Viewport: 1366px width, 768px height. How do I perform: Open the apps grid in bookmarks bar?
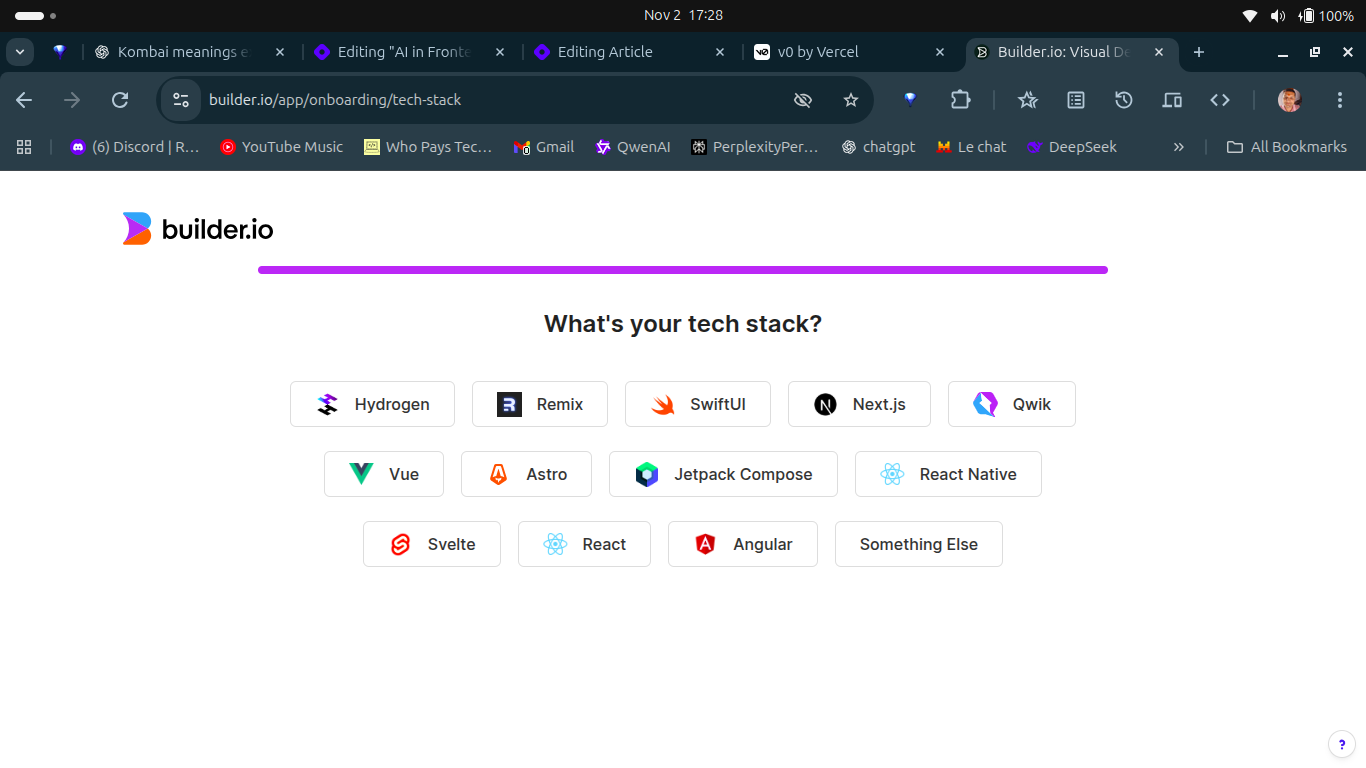pyautogui.click(x=25, y=147)
